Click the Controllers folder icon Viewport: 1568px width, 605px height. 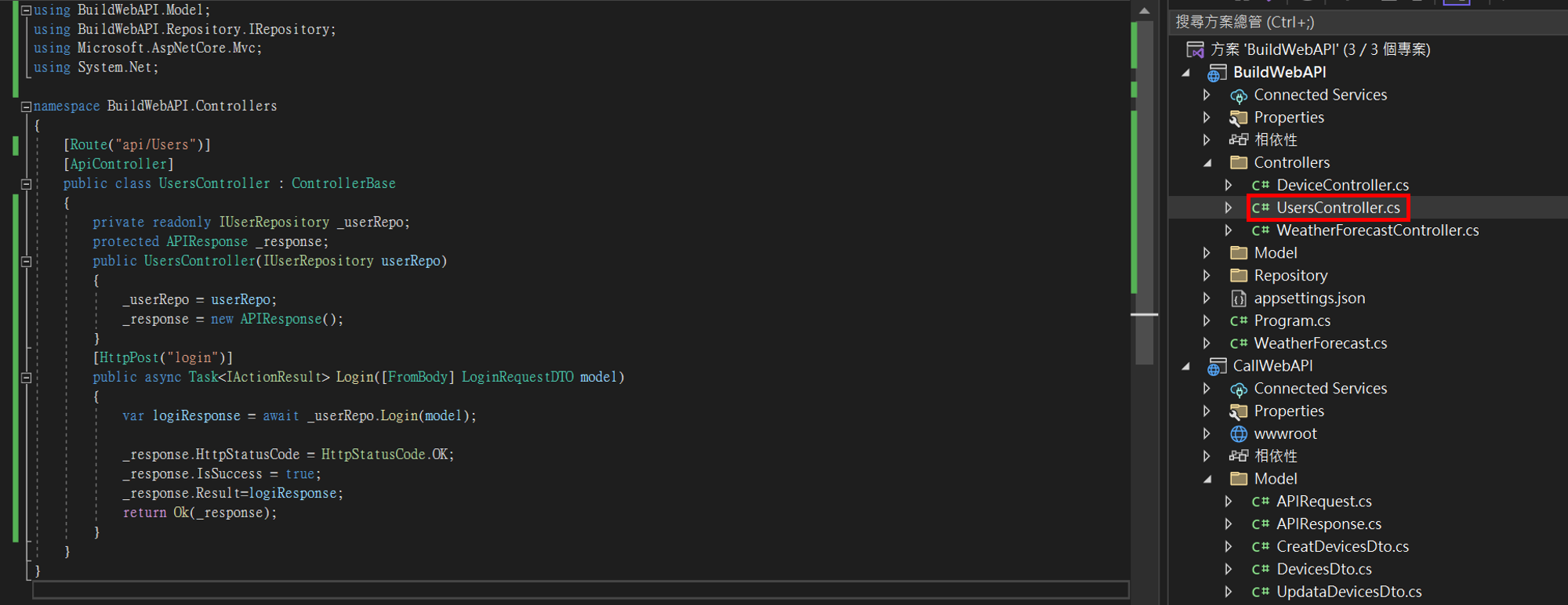(1239, 163)
